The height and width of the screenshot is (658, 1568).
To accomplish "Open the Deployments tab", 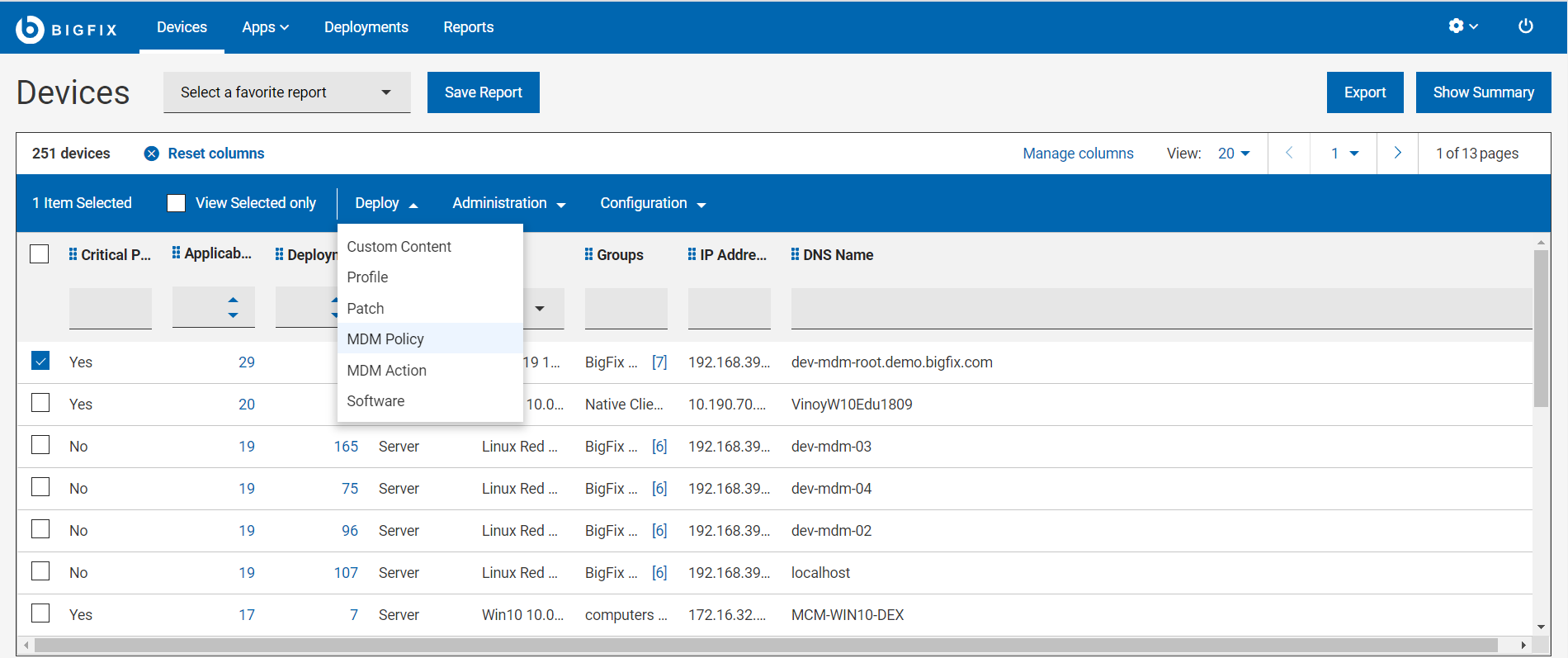I will (366, 27).
